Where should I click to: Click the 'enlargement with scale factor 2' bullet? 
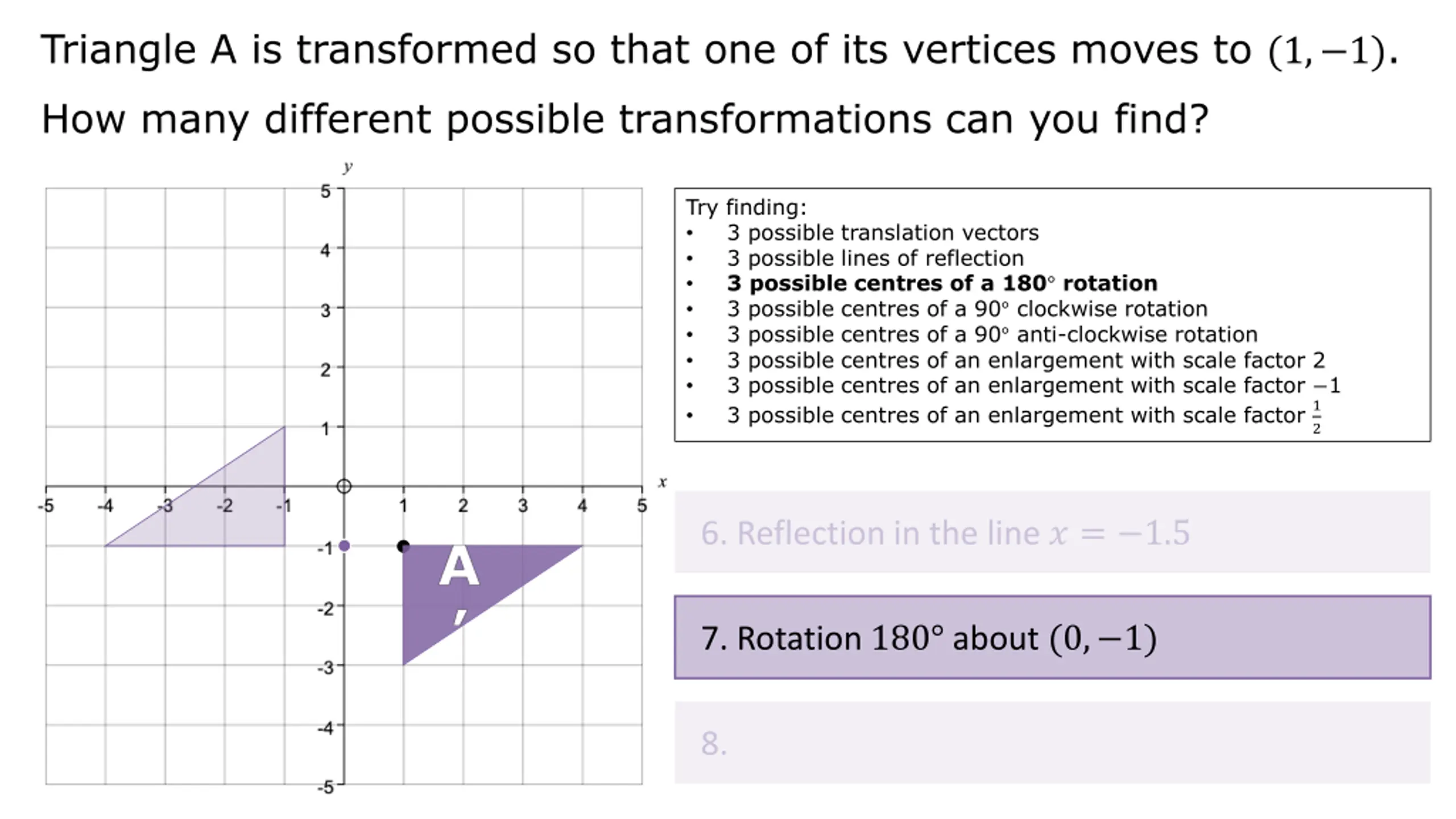pos(1026,360)
